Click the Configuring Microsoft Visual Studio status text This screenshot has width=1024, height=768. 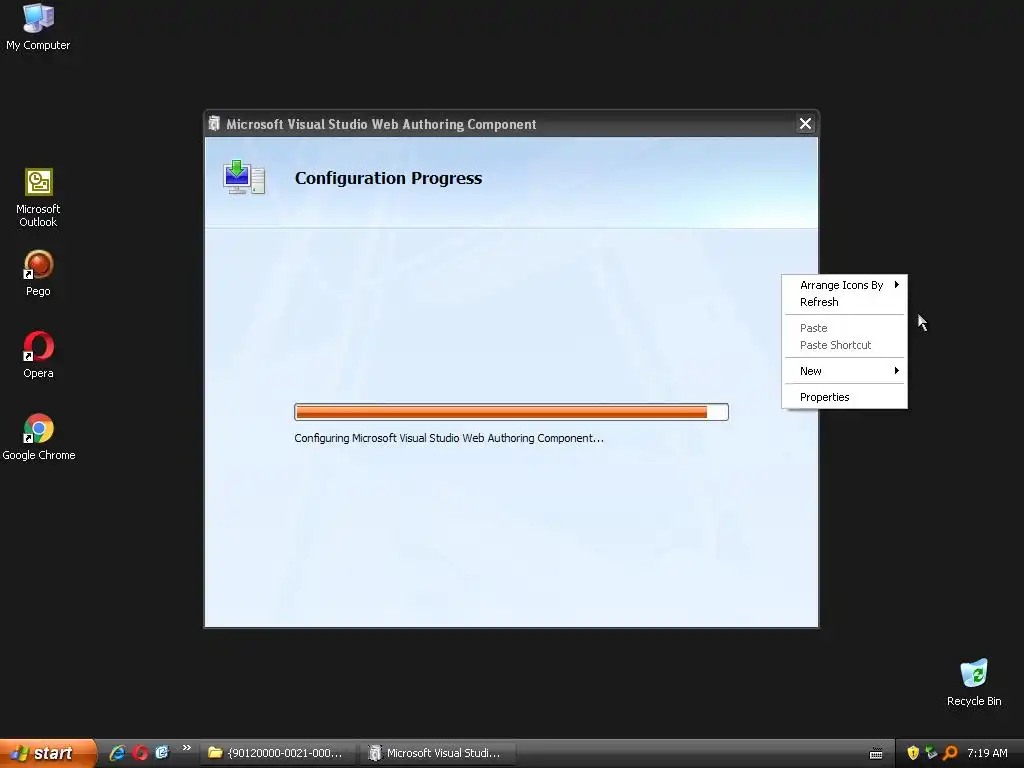pos(449,438)
